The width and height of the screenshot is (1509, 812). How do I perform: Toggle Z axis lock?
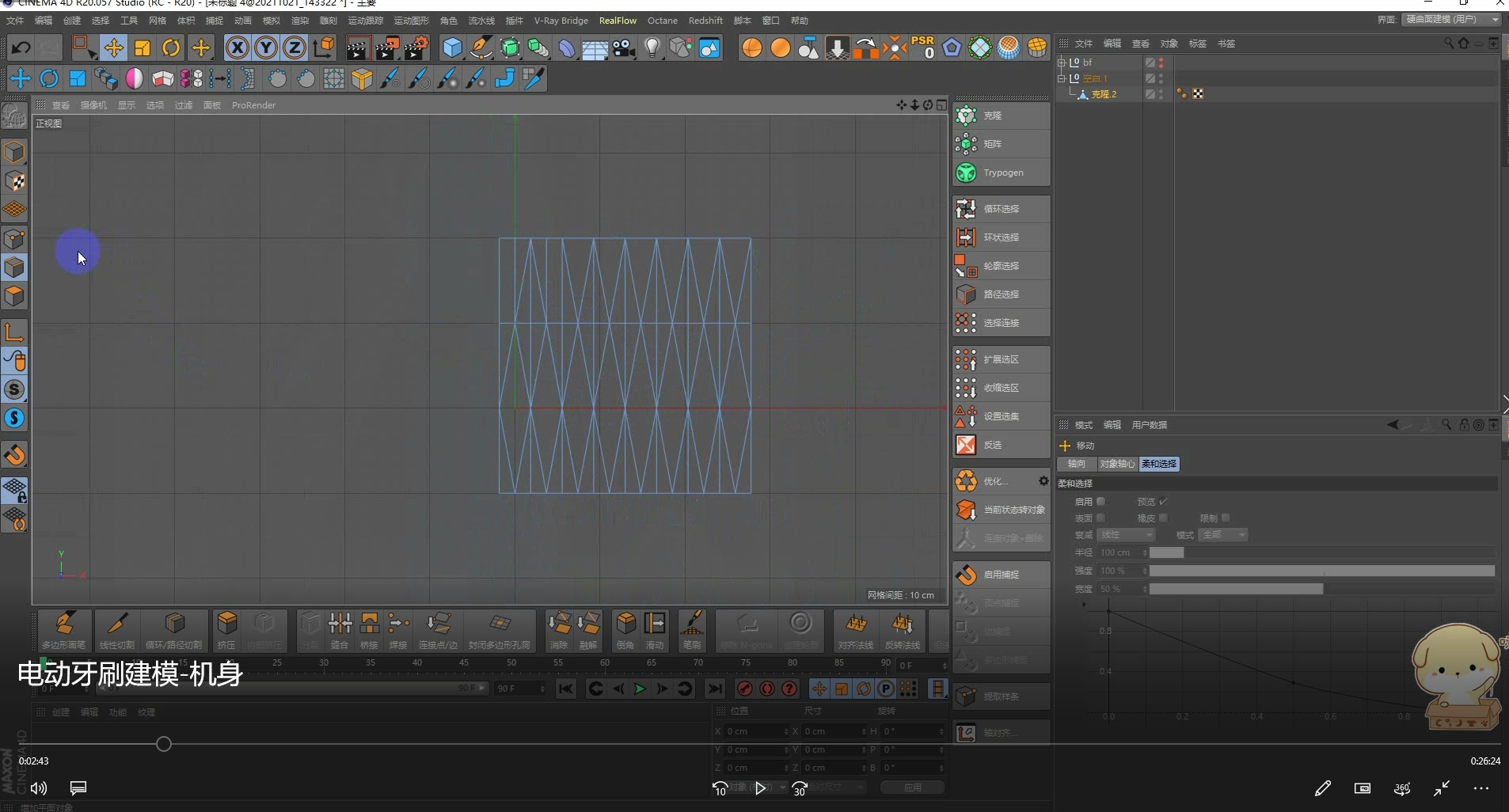(x=295, y=48)
